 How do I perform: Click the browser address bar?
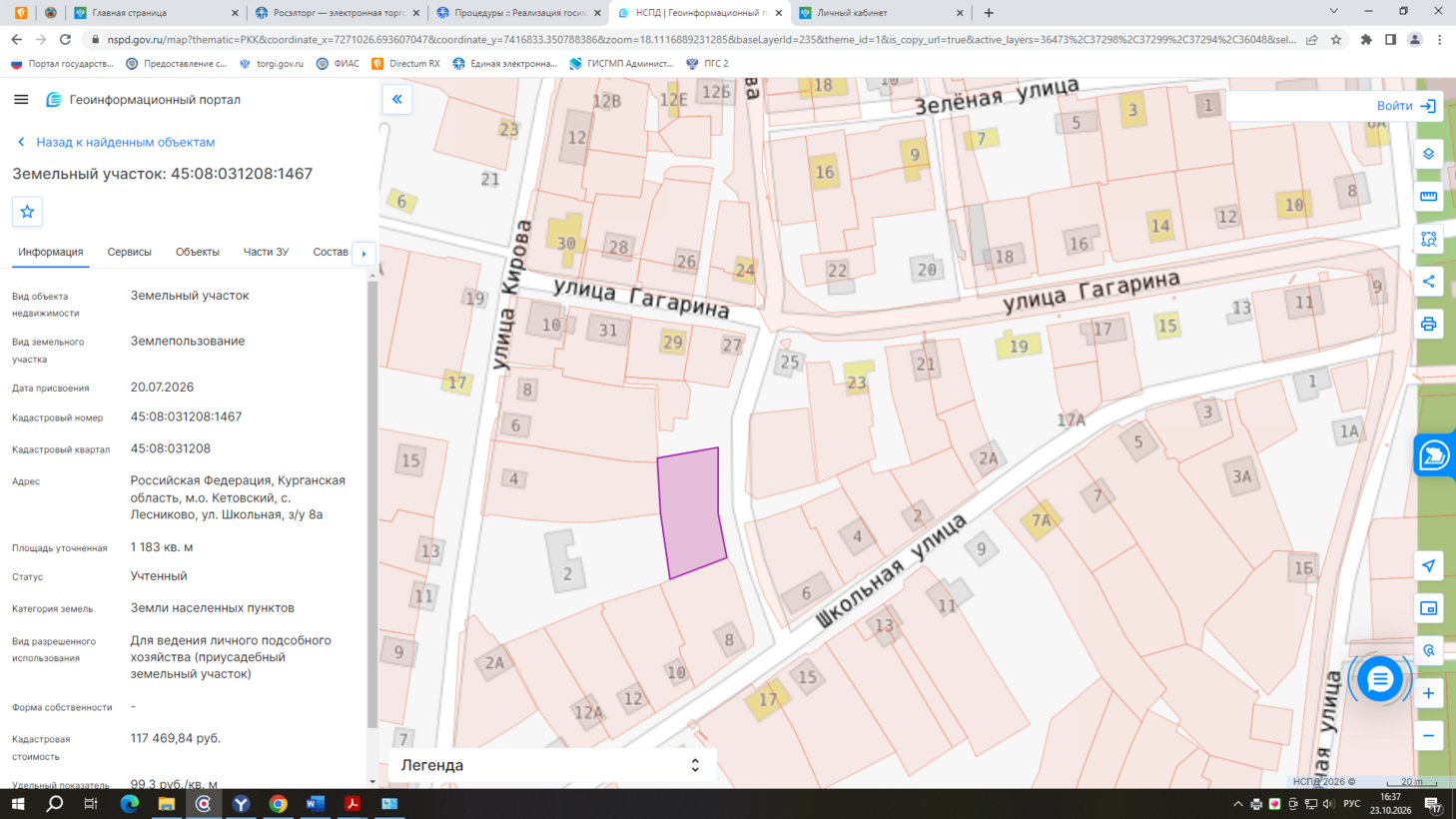[x=699, y=40]
